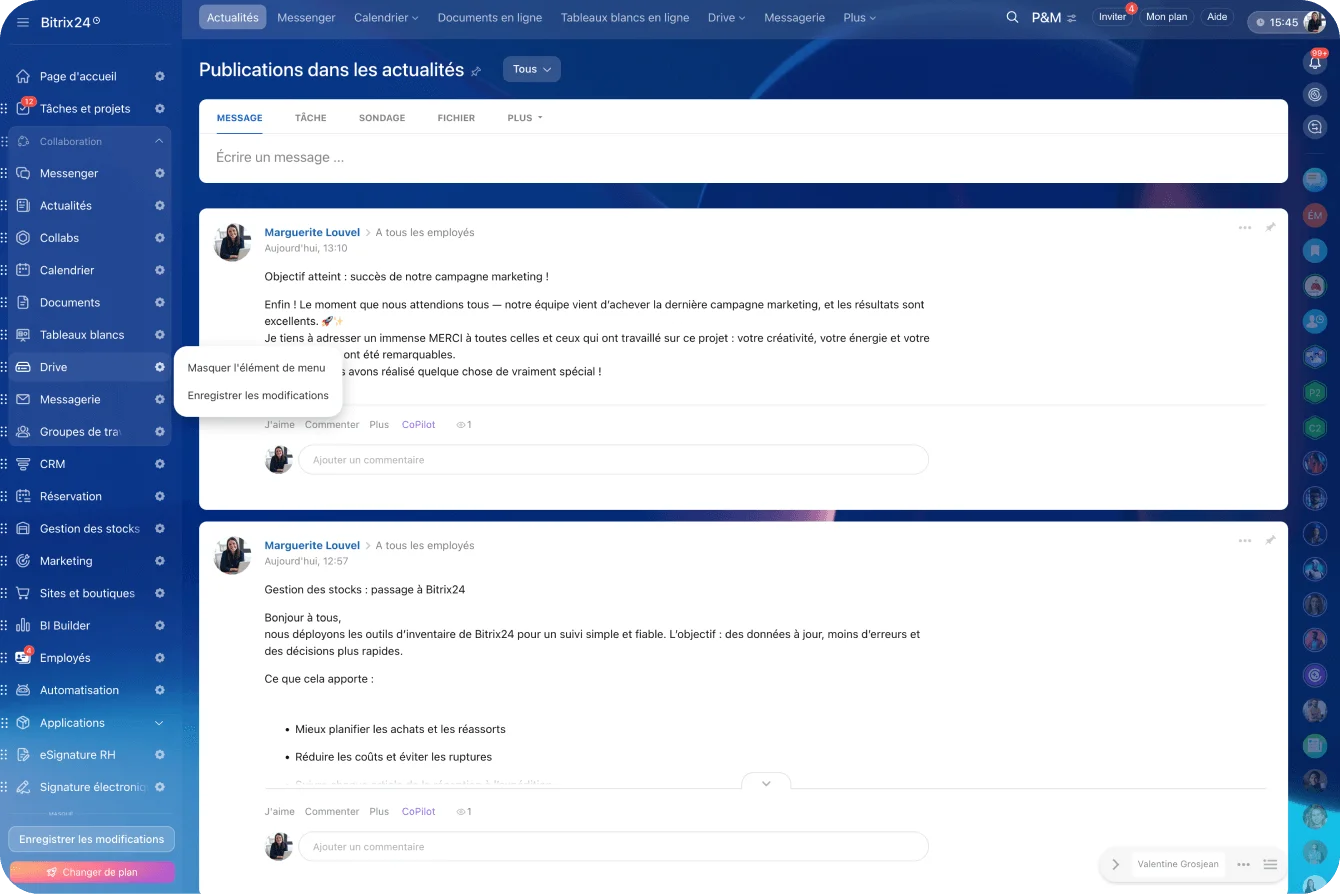This screenshot has width=1340, height=894.
Task: Pin the first post using pin icon
Action: [x=1270, y=228]
